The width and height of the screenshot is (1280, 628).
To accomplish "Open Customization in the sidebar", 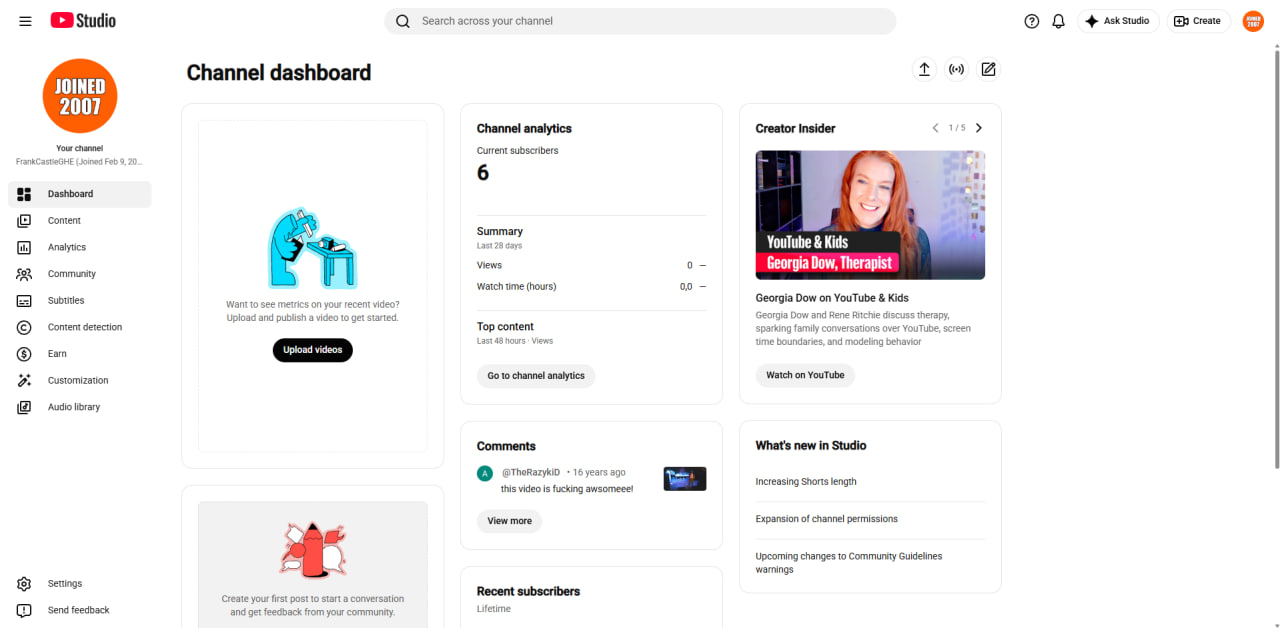I will (x=80, y=381).
